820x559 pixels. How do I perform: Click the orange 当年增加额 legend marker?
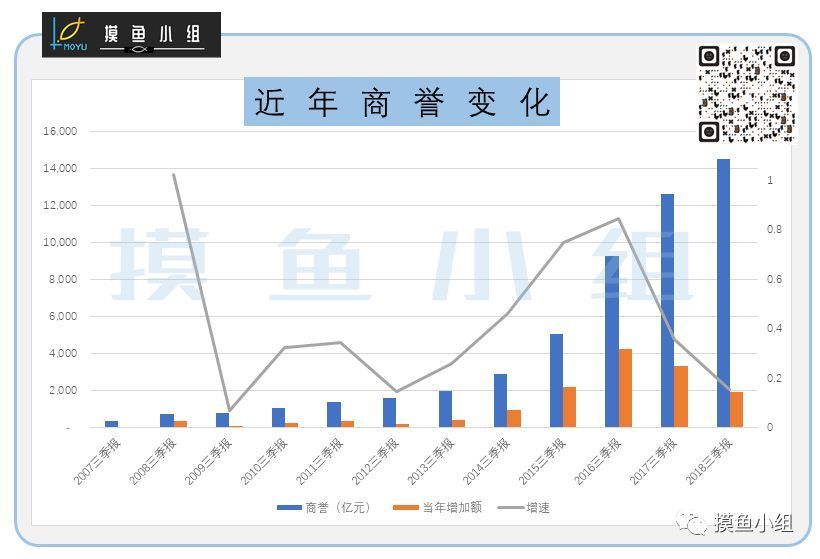[406, 508]
